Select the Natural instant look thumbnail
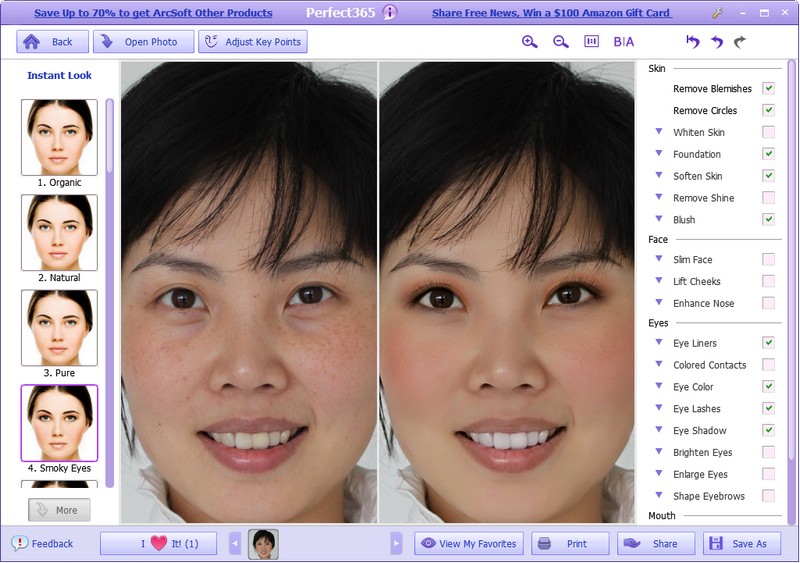The height and width of the screenshot is (563, 800). [59, 232]
